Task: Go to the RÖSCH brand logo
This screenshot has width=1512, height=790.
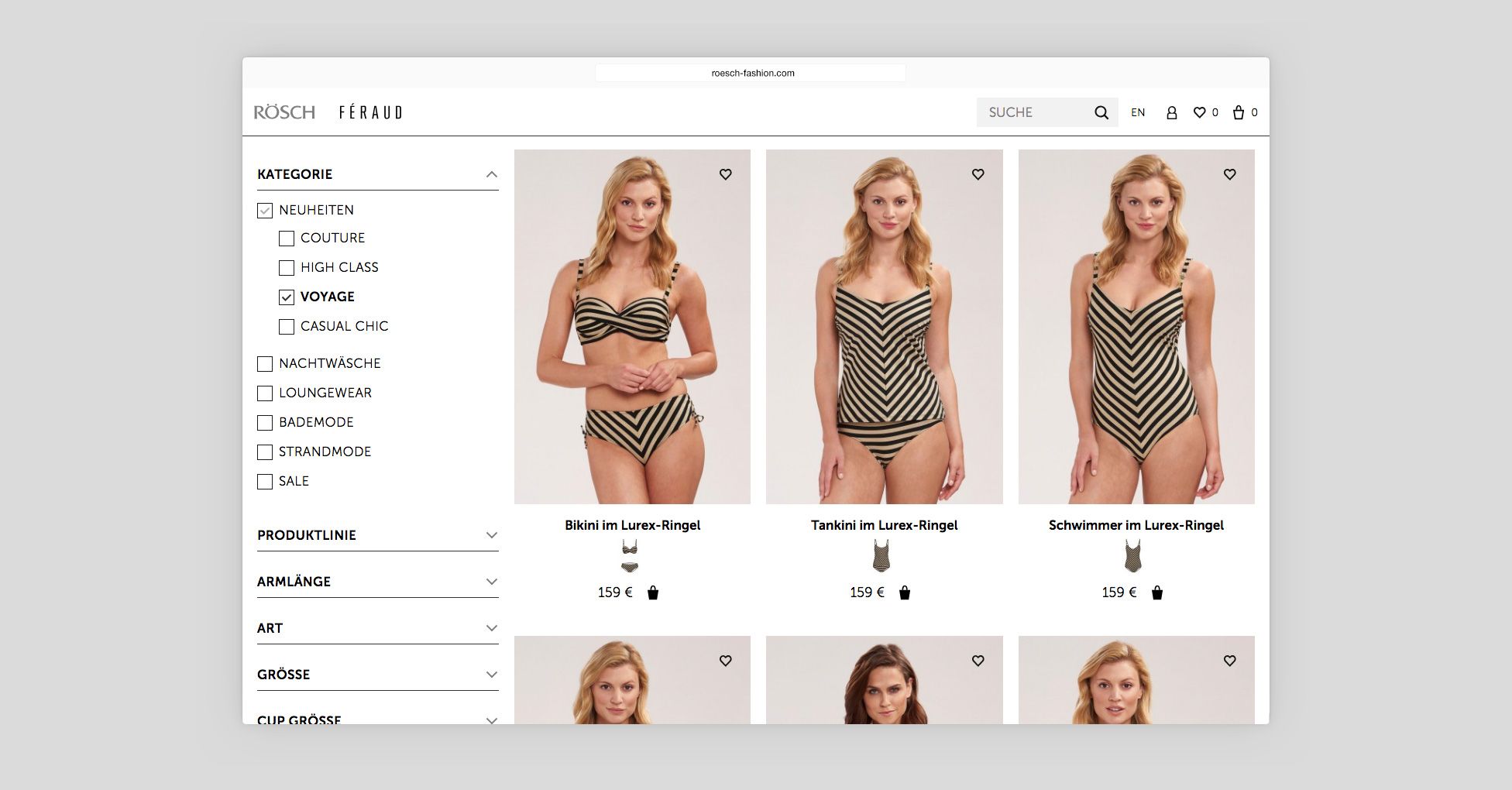Action: 284,112
